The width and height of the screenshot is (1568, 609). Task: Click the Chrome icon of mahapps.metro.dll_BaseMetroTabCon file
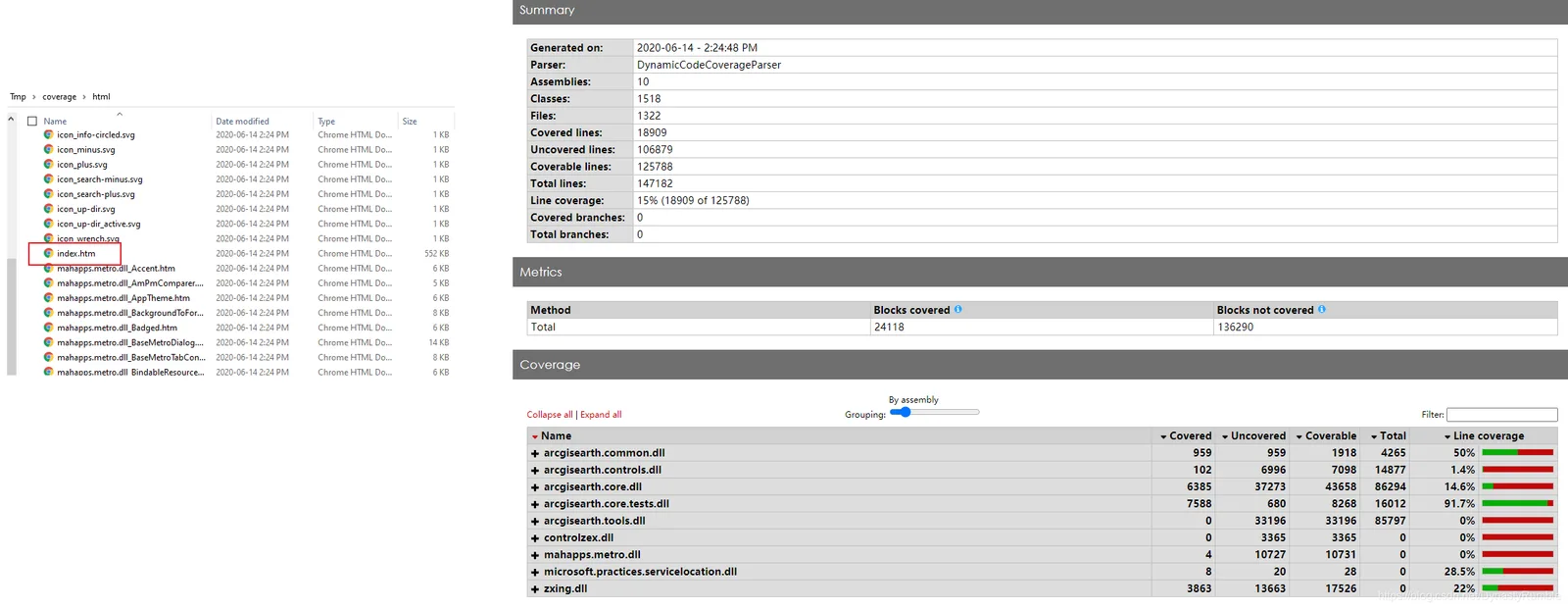48,357
